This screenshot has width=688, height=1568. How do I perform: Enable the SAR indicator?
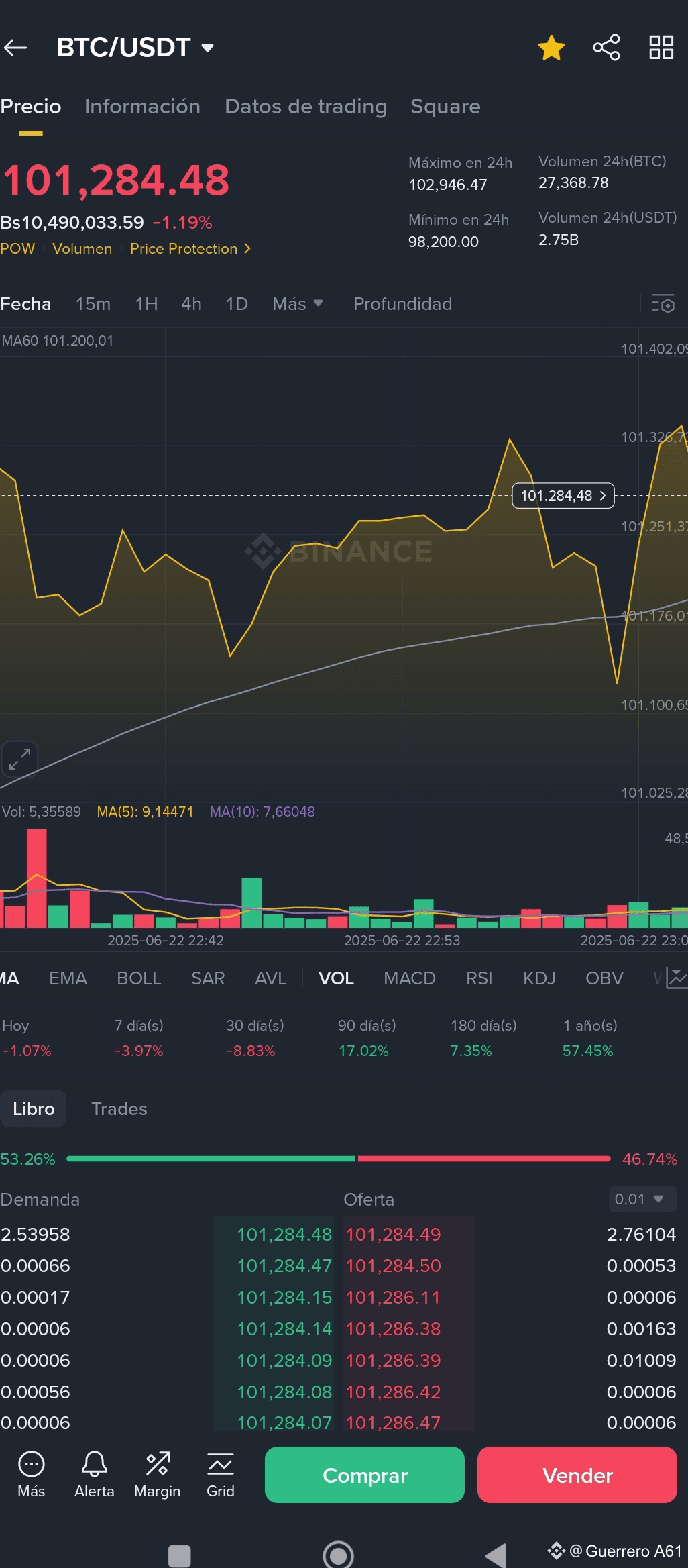click(x=208, y=978)
